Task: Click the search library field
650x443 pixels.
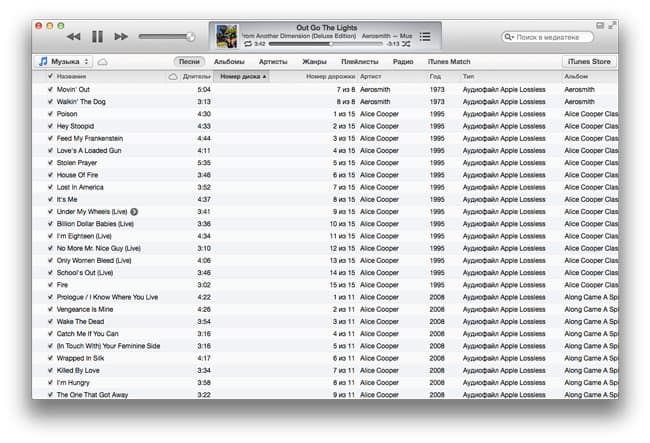Action: (x=548, y=37)
